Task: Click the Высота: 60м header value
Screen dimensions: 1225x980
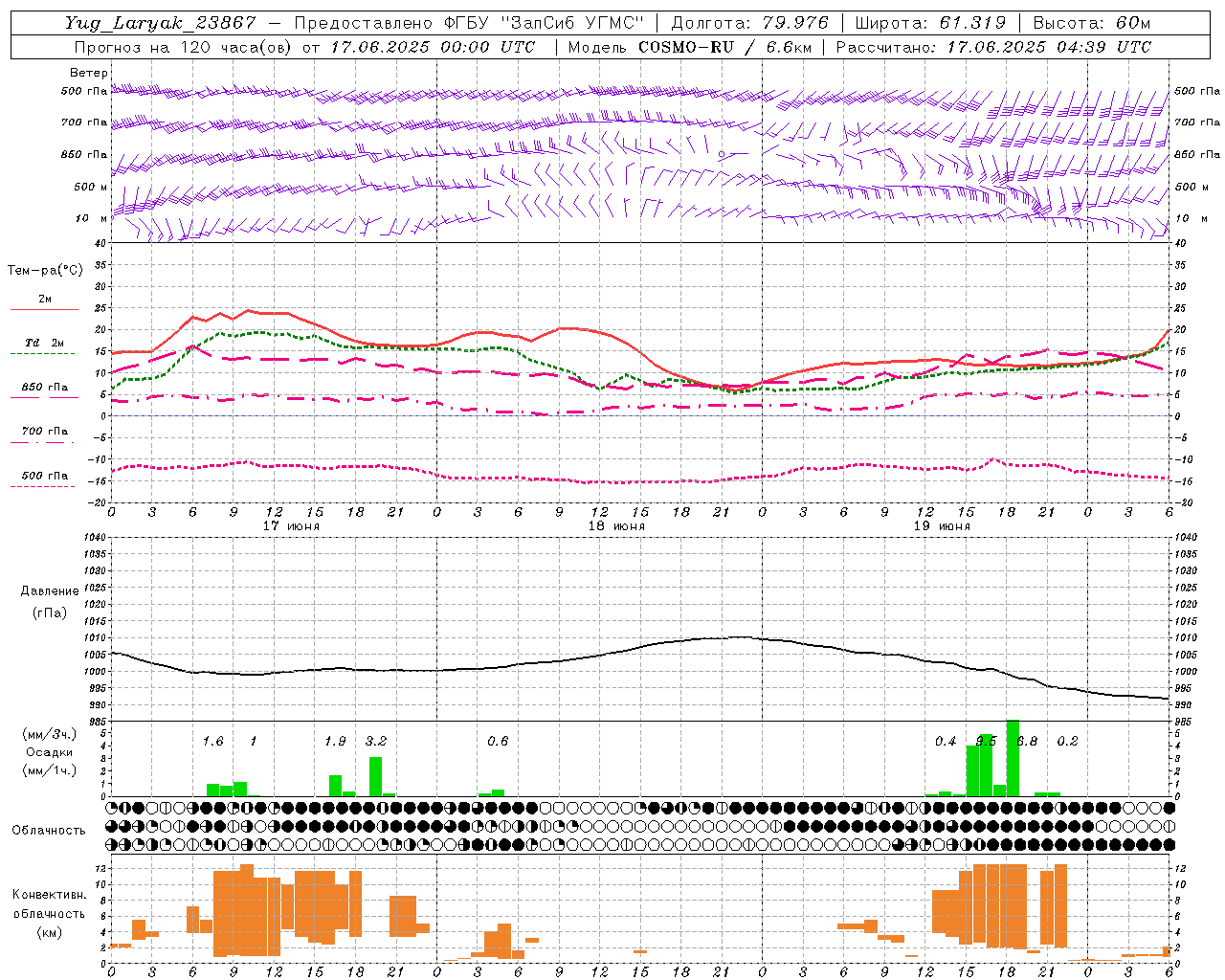Action: tap(1090, 23)
